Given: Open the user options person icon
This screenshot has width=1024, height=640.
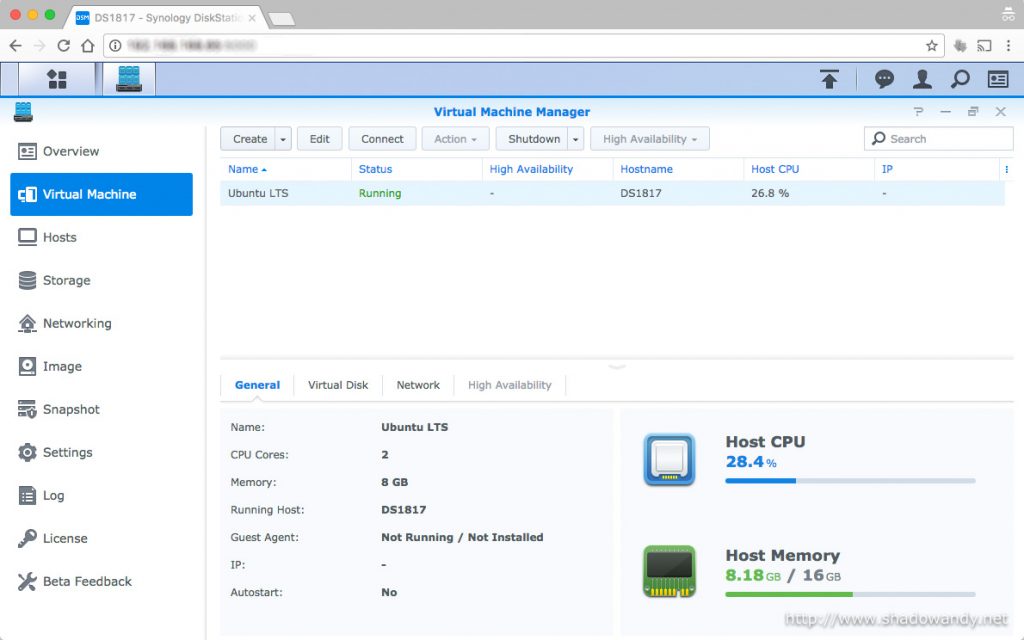Looking at the screenshot, I should 922,79.
